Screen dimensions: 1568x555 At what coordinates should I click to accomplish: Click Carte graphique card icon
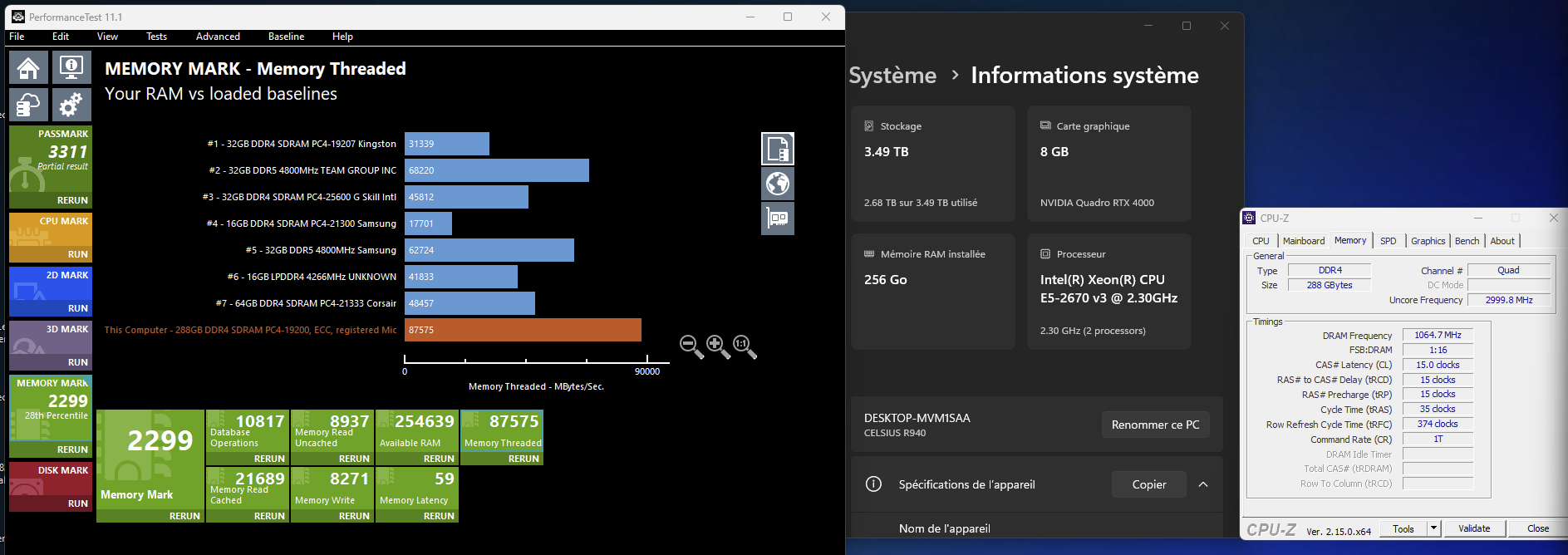click(1045, 125)
